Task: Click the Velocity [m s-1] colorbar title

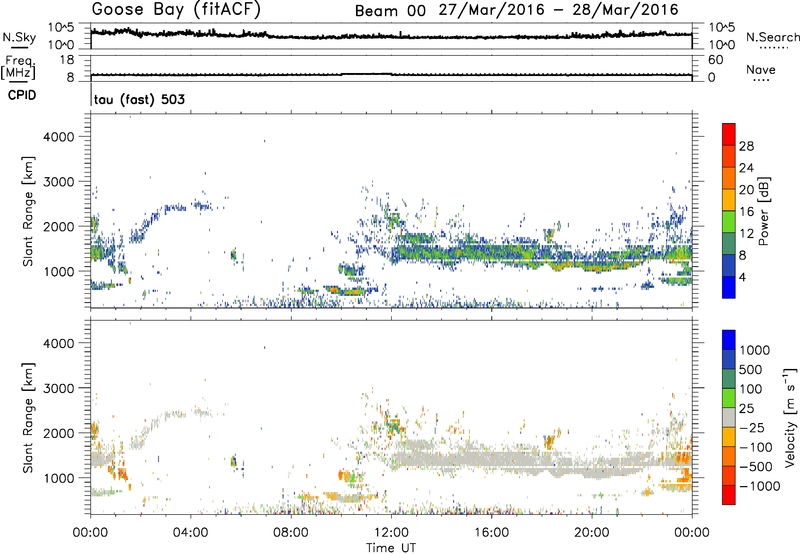Action: [790, 417]
